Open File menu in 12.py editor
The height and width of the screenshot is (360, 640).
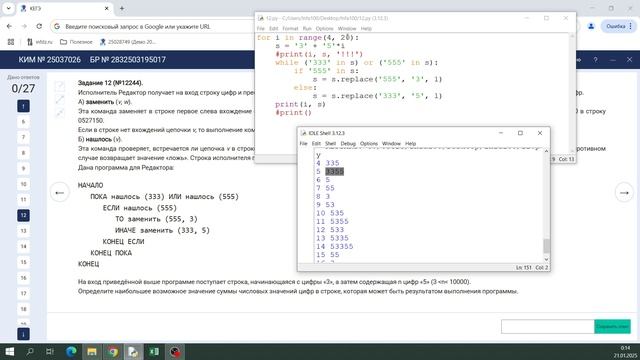pyautogui.click(x=260, y=28)
